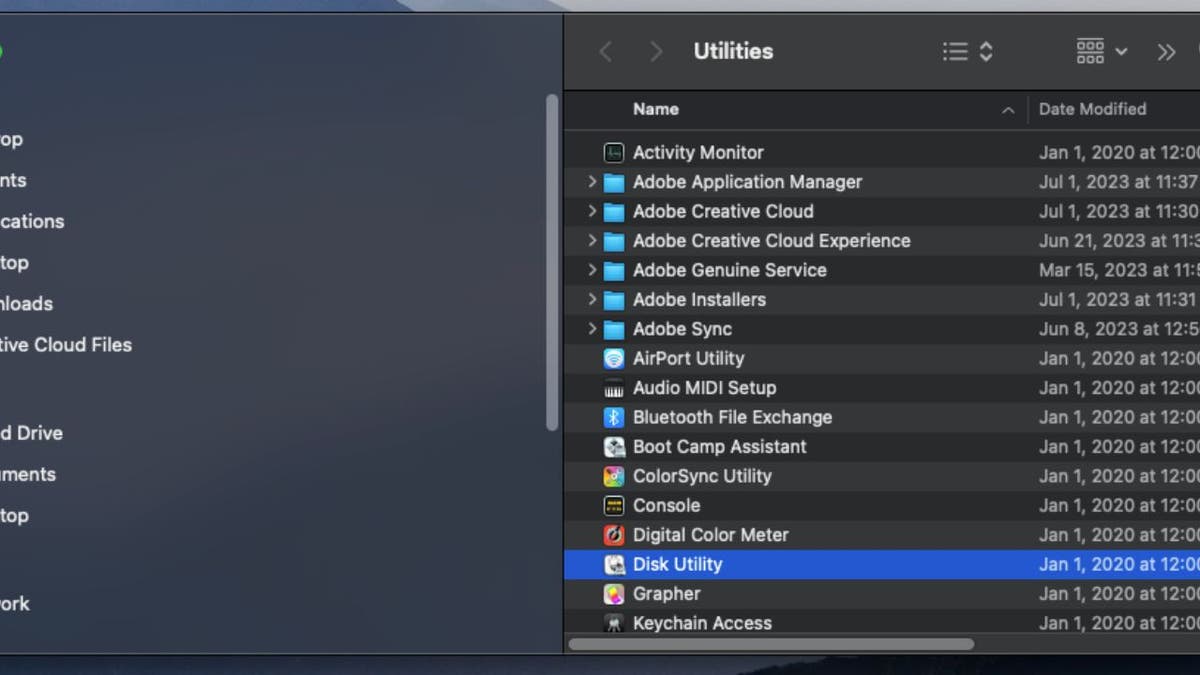Click the sidebar vertical scrollbar

pyautogui.click(x=552, y=263)
